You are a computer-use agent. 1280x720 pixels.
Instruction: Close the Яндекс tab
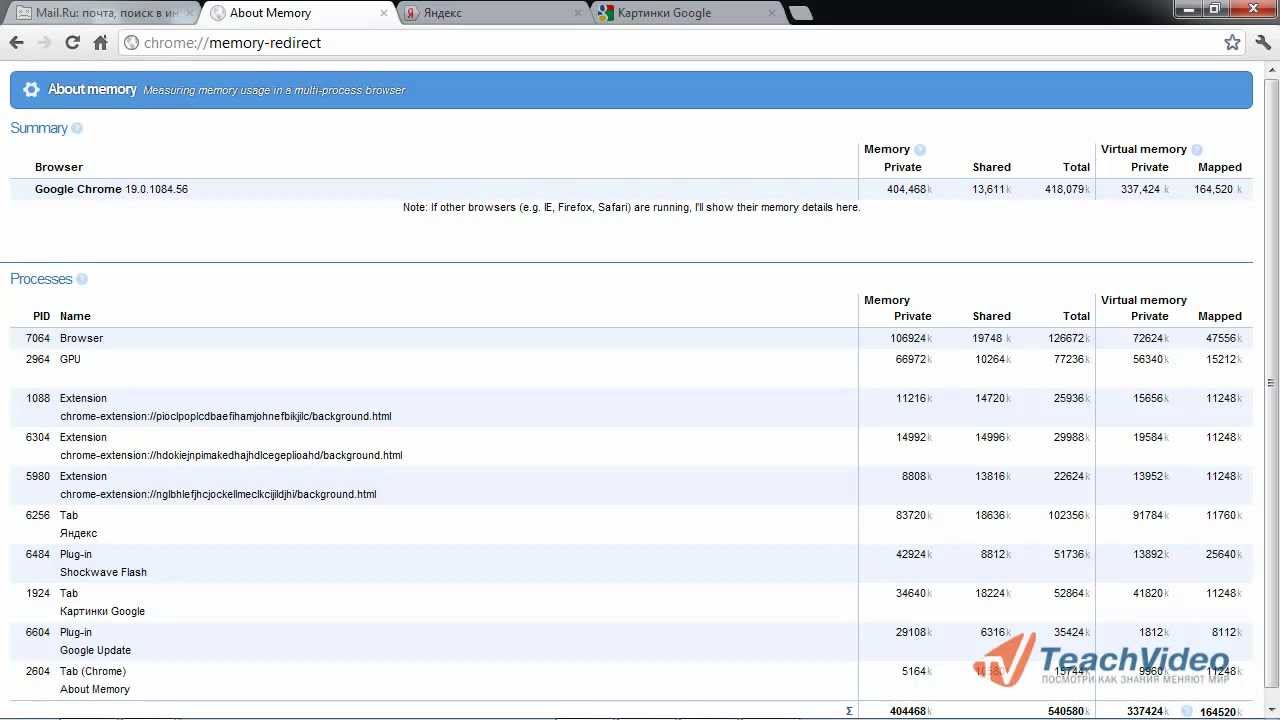click(x=577, y=13)
